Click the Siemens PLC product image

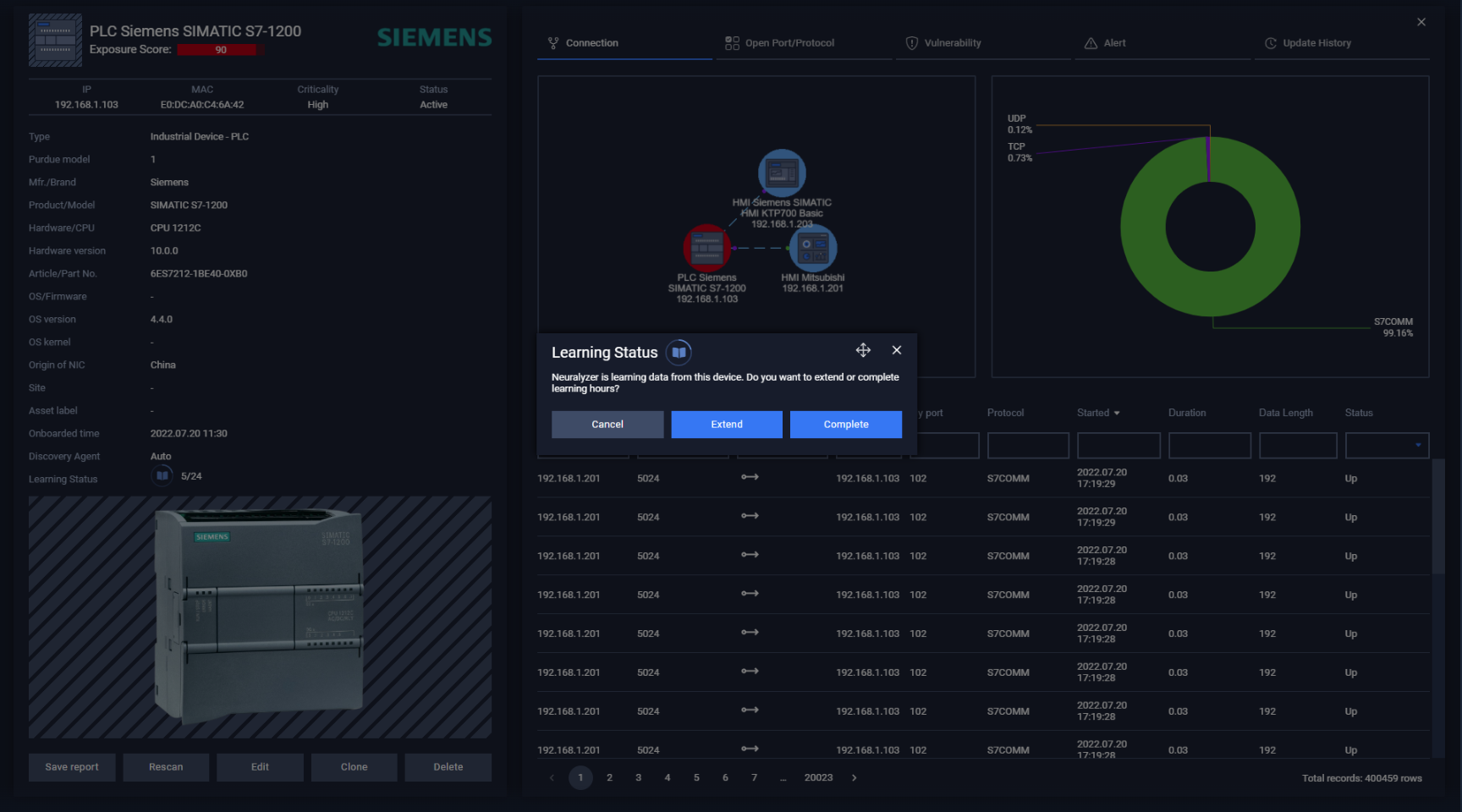[x=260, y=616]
